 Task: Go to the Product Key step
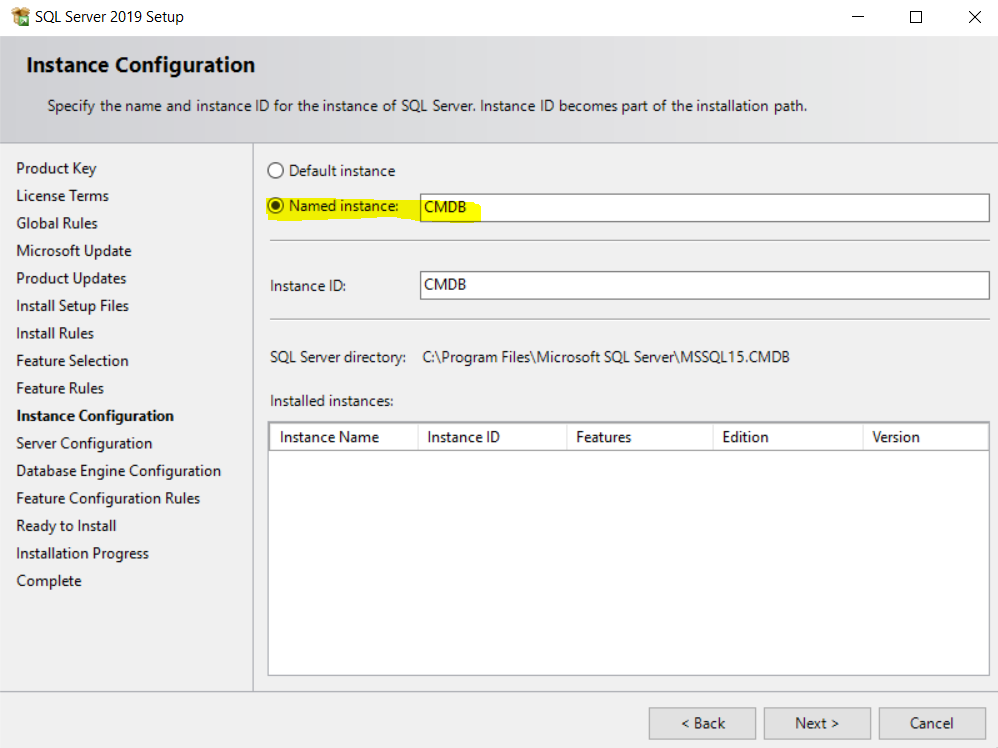pyautogui.click(x=56, y=169)
